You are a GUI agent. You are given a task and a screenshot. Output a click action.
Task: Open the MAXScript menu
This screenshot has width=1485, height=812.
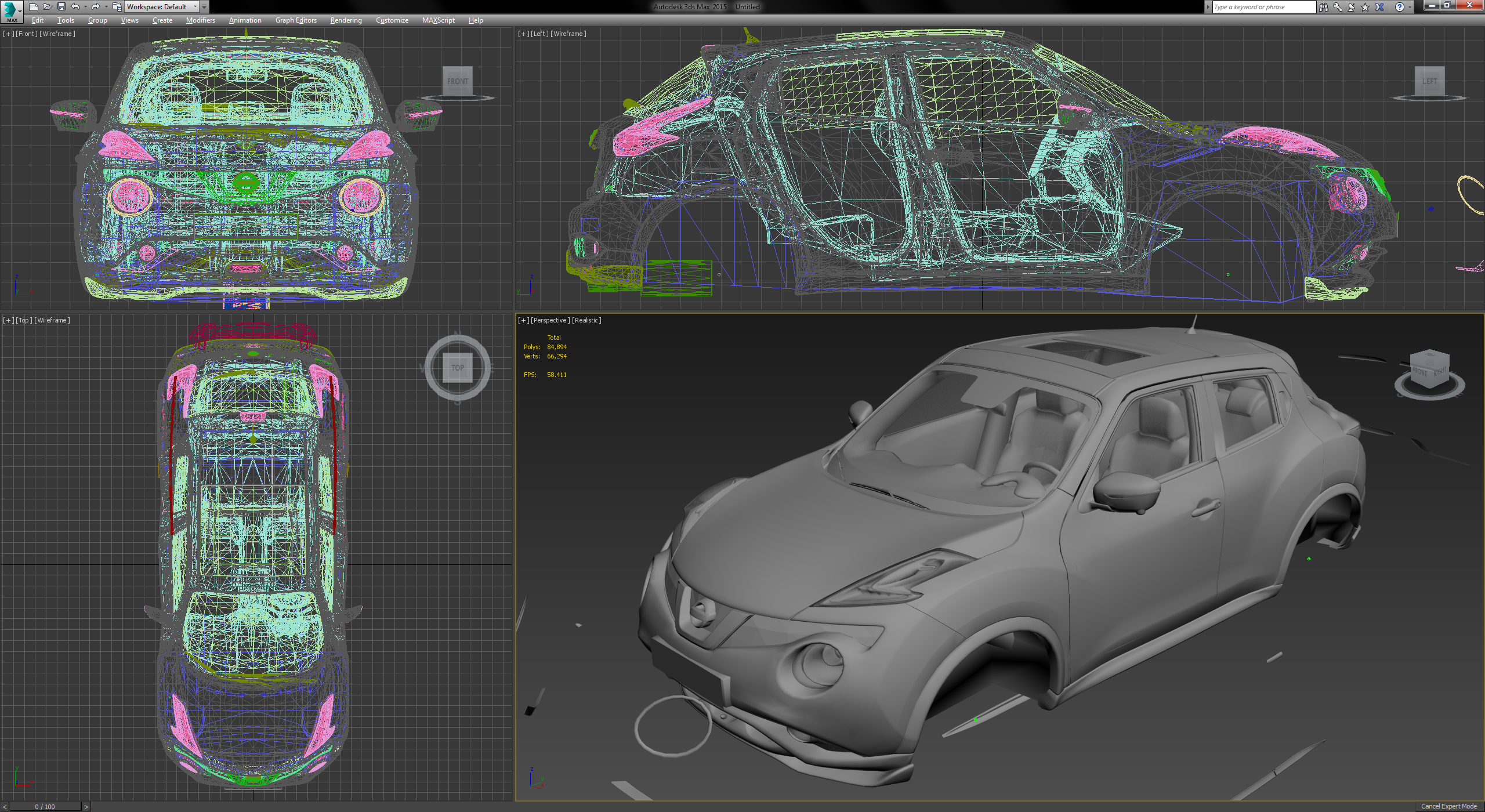[x=438, y=20]
